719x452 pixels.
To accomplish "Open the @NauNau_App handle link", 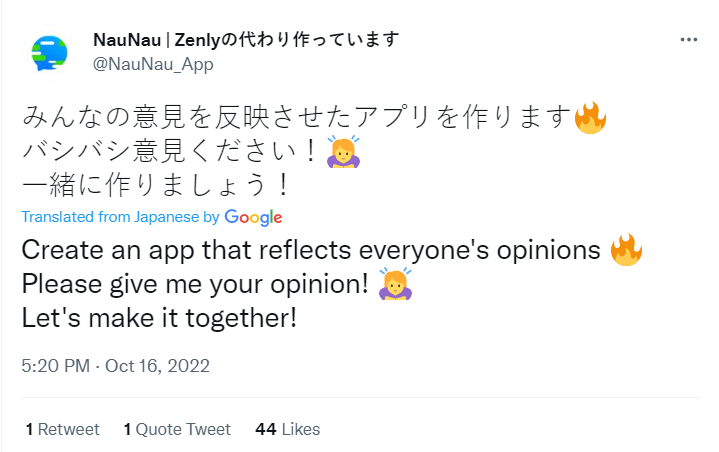I will coord(152,63).
